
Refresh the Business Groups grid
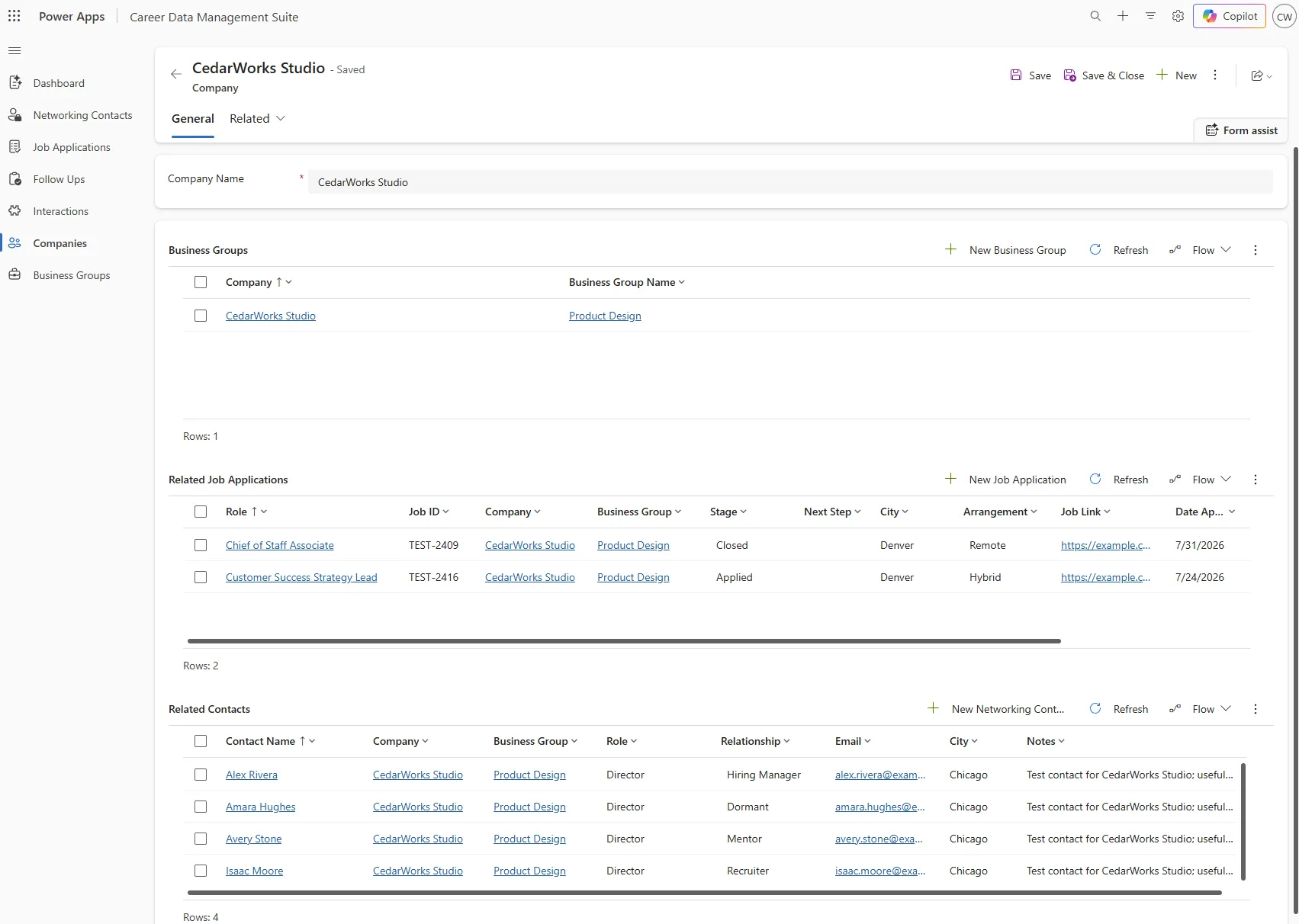click(x=1118, y=250)
